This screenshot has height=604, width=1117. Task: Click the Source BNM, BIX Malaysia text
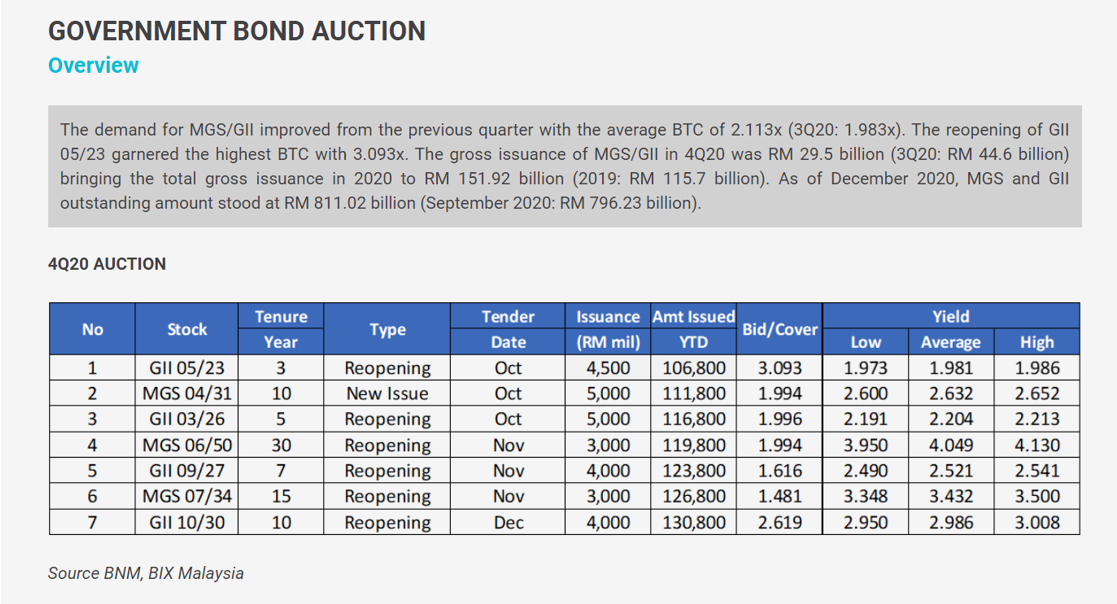click(x=146, y=573)
